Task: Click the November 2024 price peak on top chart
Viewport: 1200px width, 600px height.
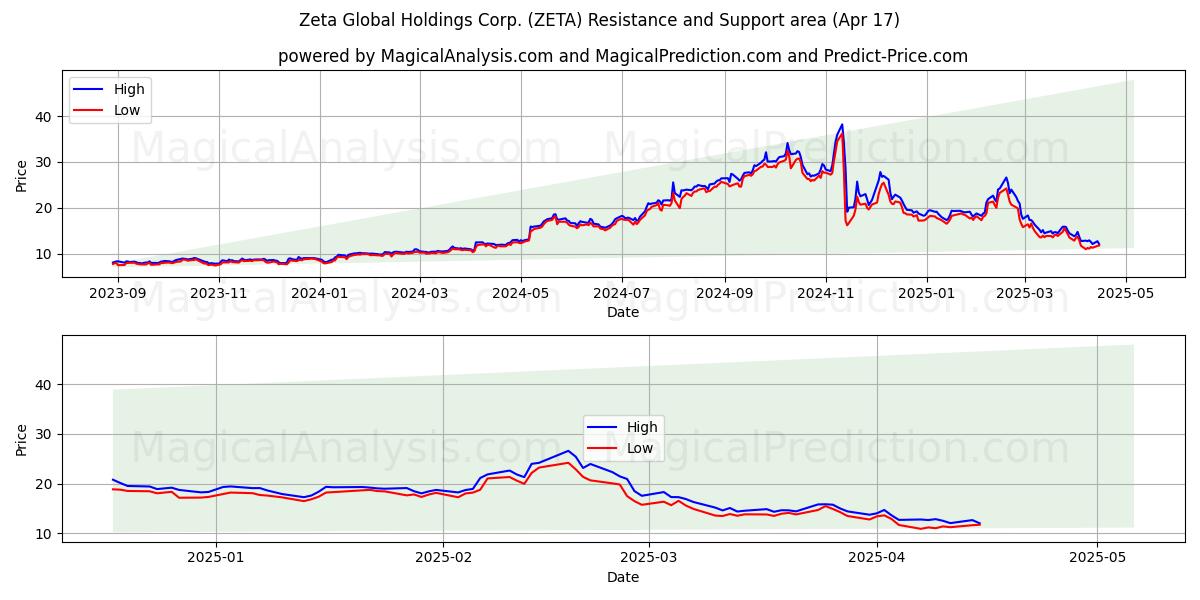Action: coord(841,125)
